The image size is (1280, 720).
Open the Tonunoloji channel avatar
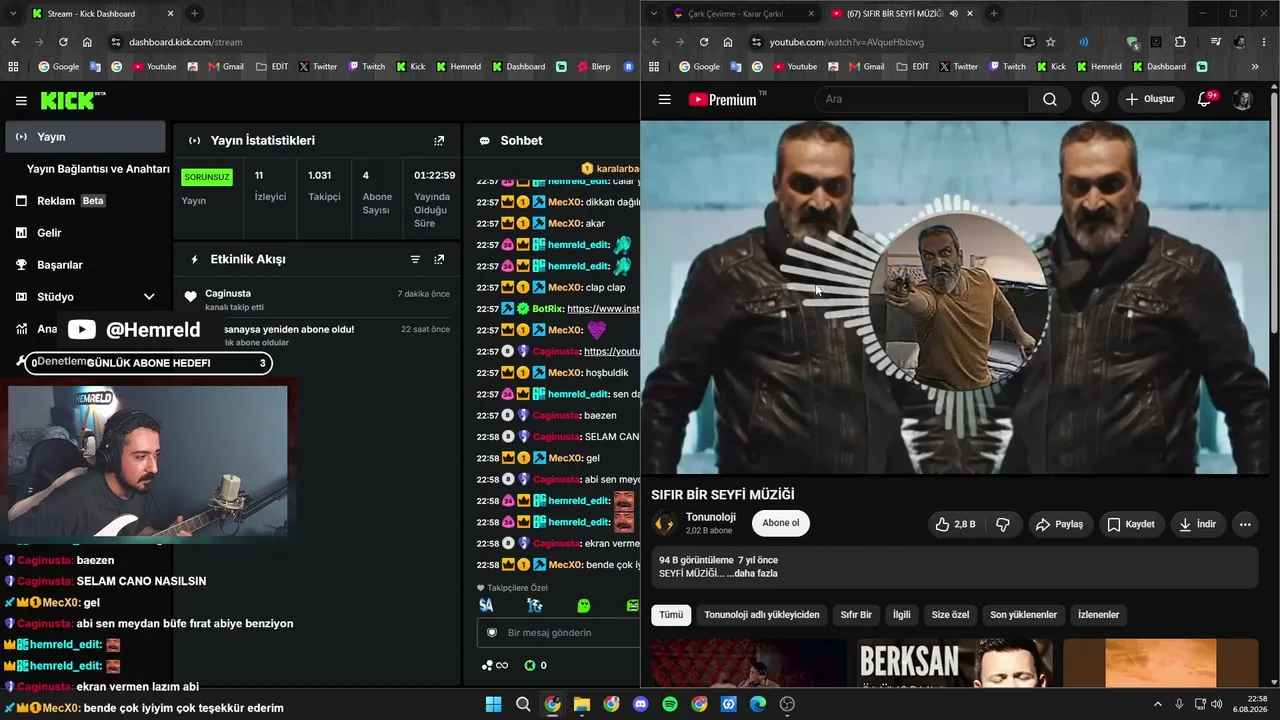click(x=665, y=523)
